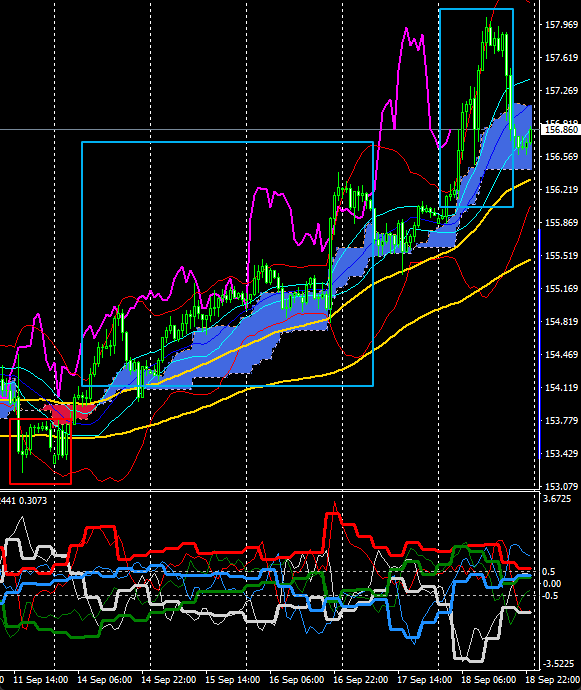Click the 154.119 price axis label
This screenshot has width=581, height=690.
[x=561, y=388]
